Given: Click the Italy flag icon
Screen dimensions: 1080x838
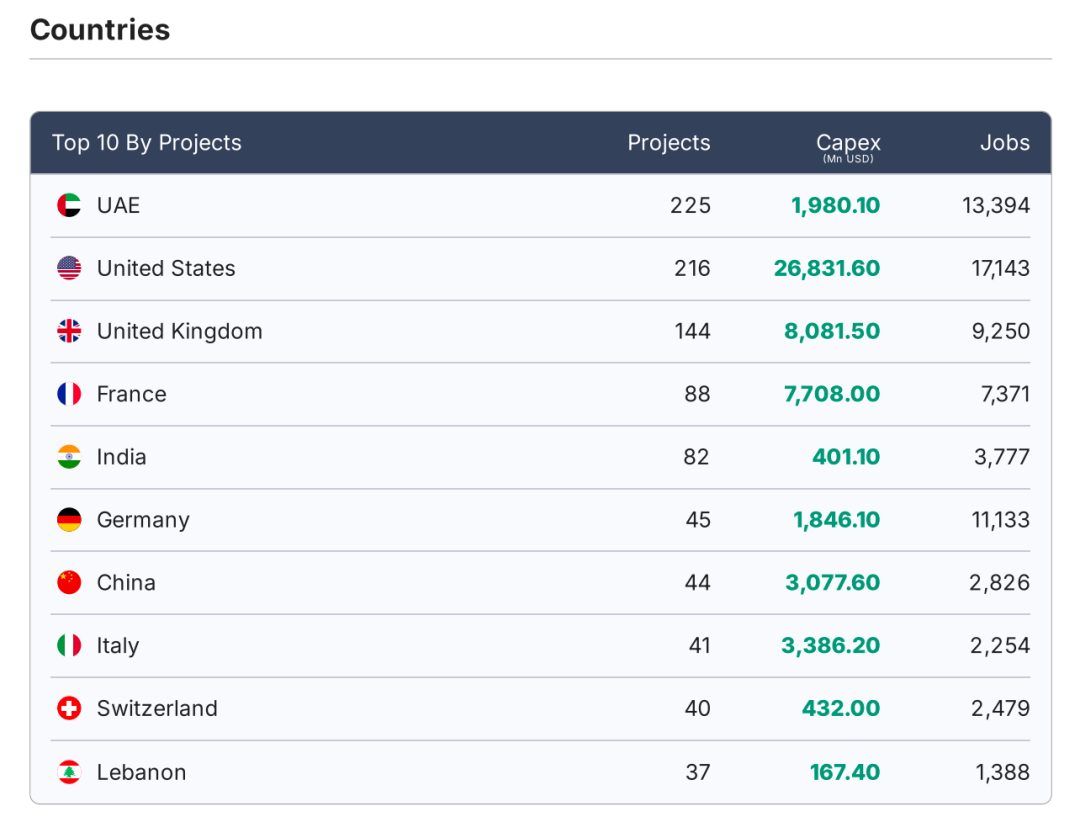Looking at the screenshot, I should [x=69, y=645].
